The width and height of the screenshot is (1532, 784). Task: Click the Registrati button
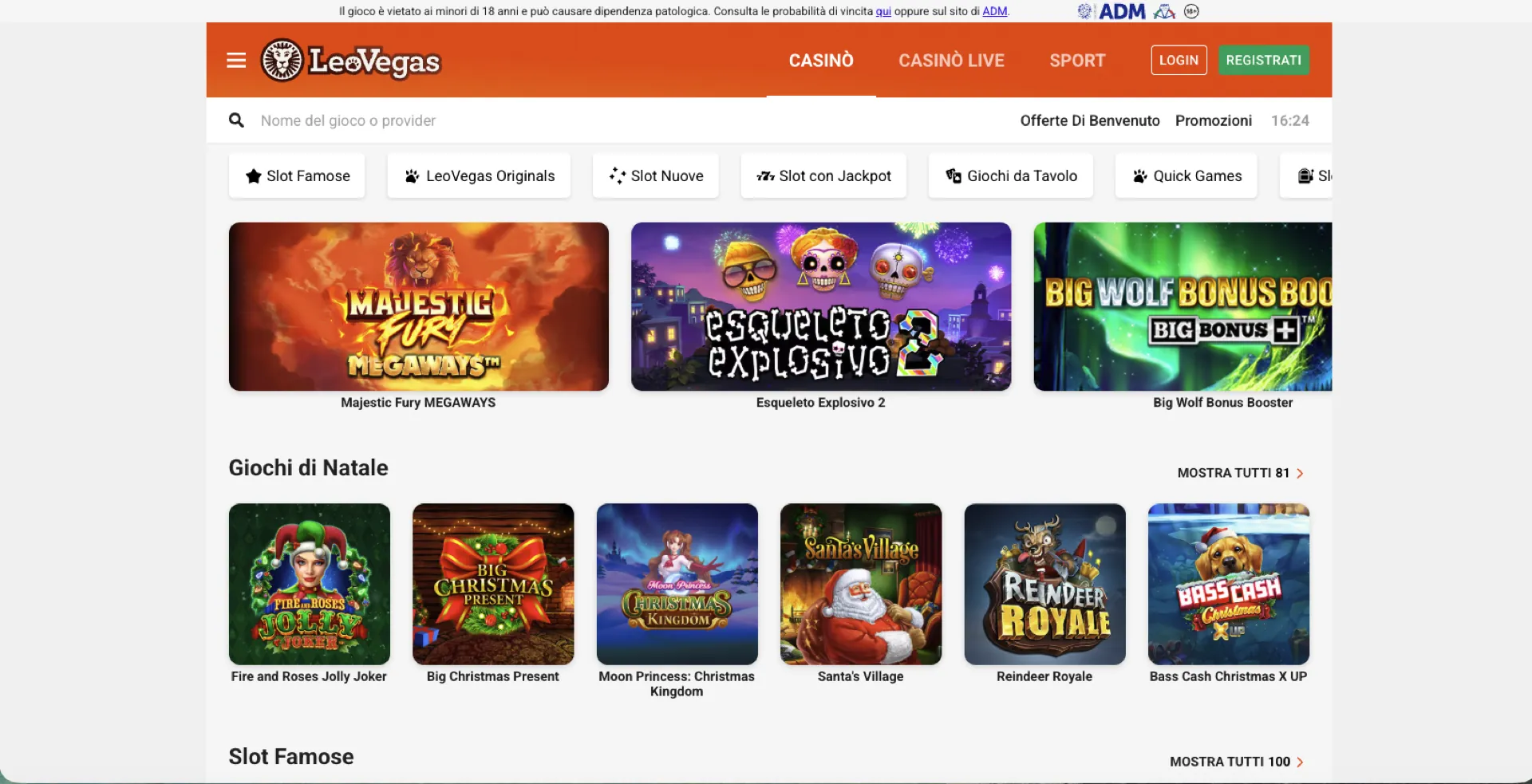(x=1264, y=60)
